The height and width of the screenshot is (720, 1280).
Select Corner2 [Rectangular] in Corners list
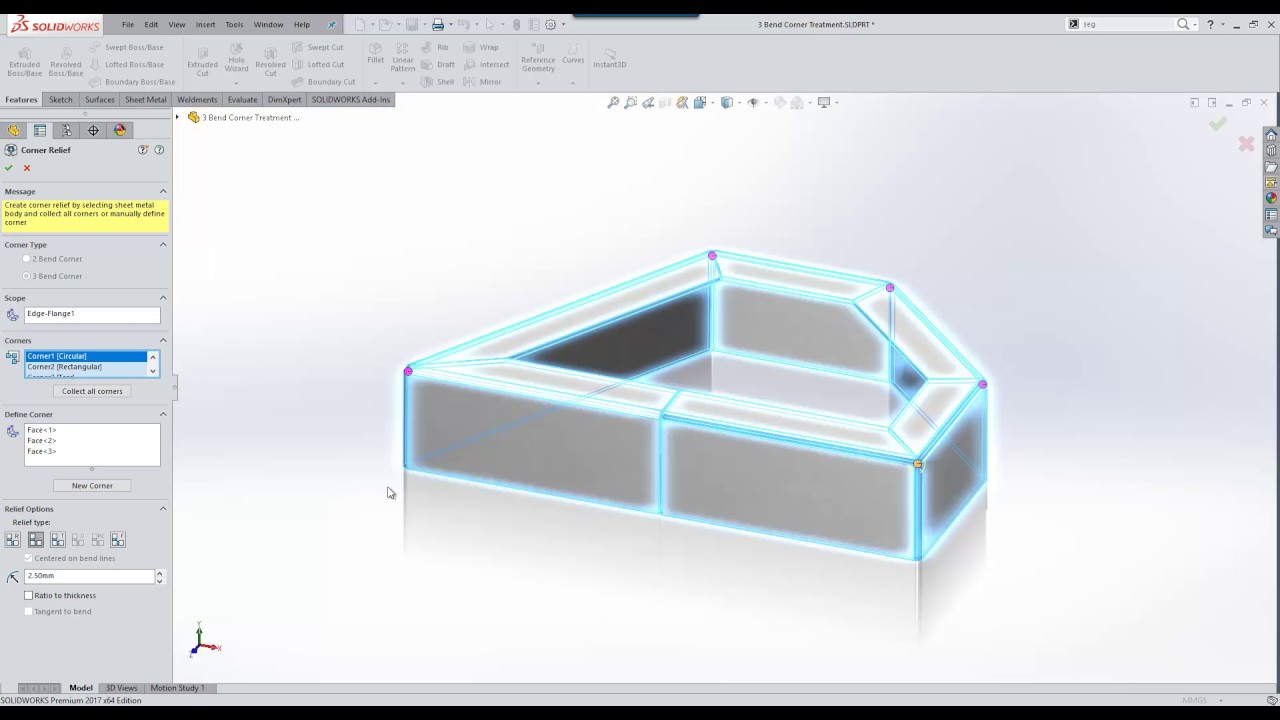pos(86,367)
